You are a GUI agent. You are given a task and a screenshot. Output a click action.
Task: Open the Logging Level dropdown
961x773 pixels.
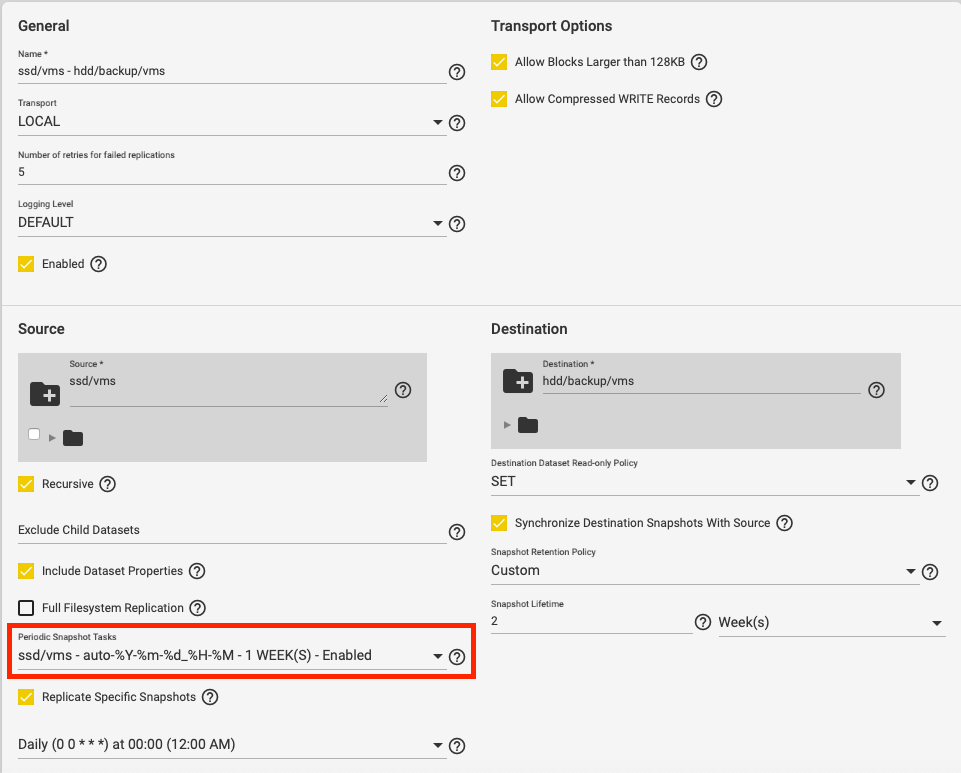point(231,223)
